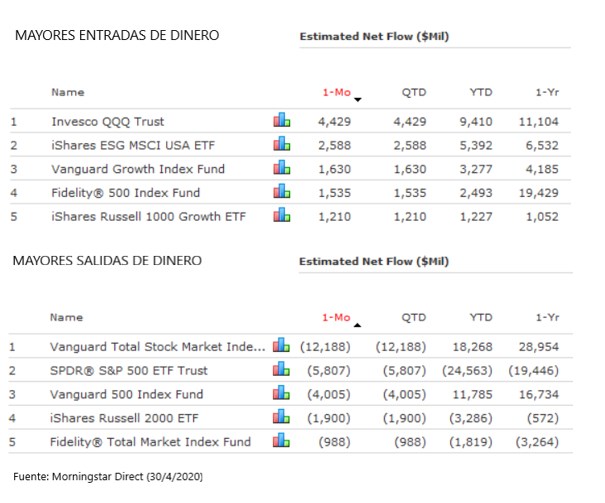Viewport: 605px width, 503px height.
Task: Toggle descending sort arrow on inflows 1-Mo column
Action: coord(358,99)
